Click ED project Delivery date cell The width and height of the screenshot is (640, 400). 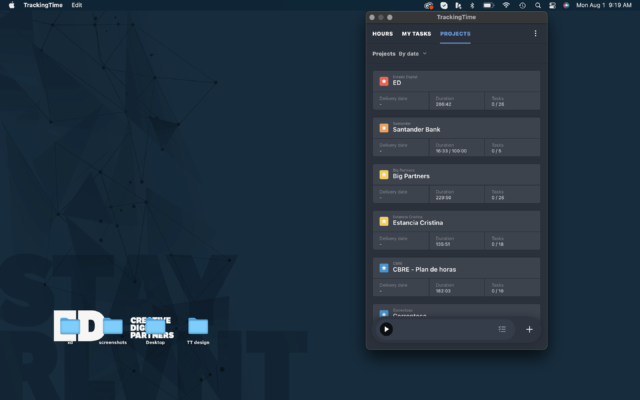tap(401, 101)
